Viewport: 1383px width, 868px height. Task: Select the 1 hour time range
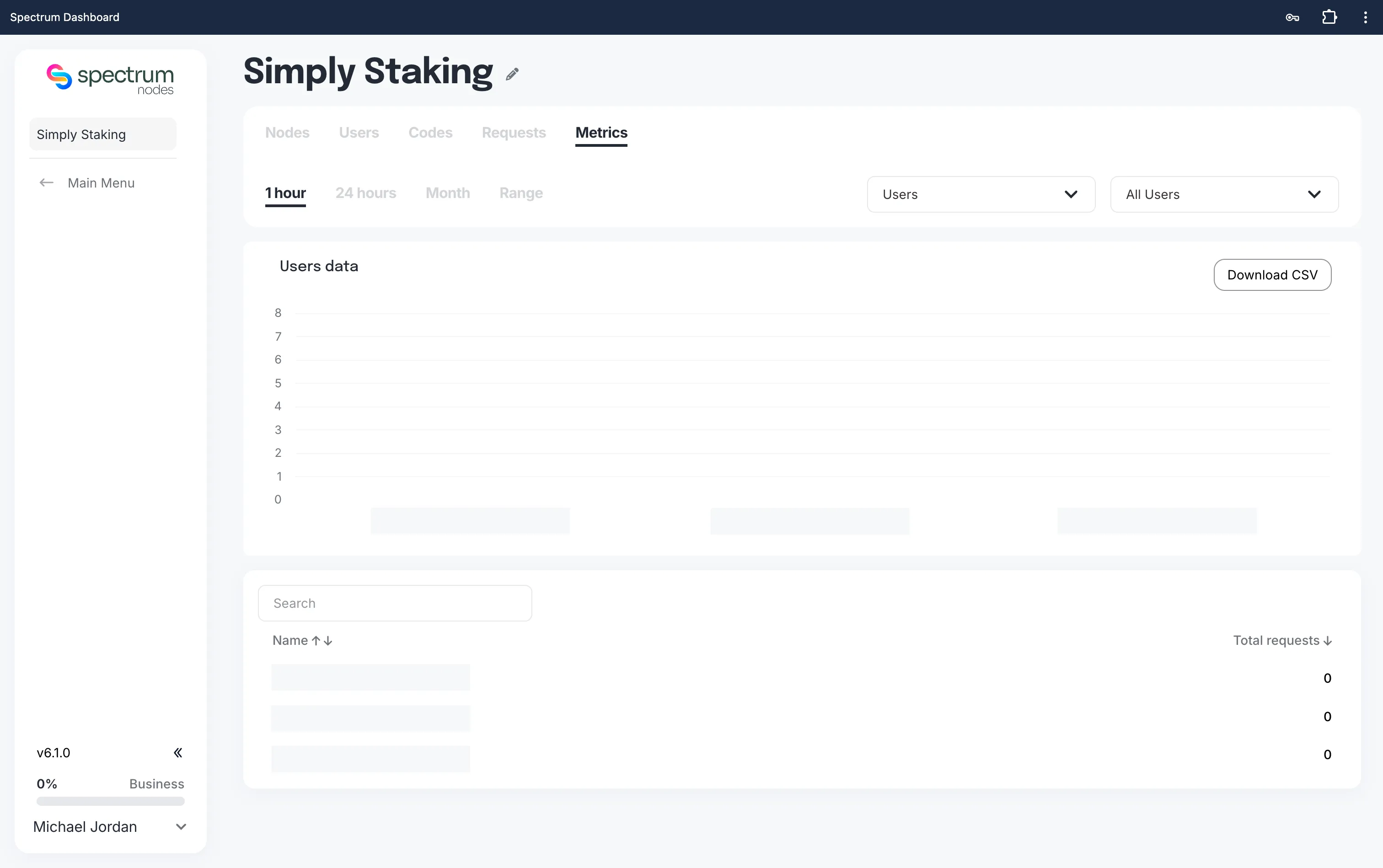coord(285,193)
